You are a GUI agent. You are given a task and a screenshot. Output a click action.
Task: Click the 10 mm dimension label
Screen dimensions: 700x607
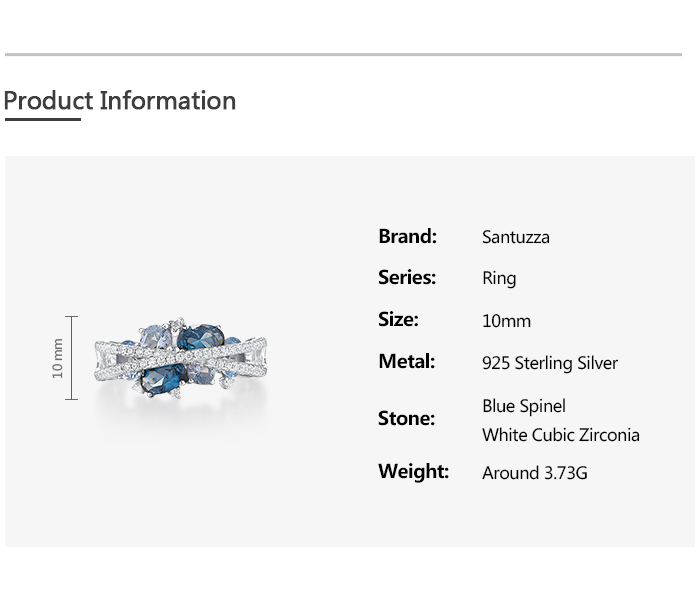(x=58, y=358)
